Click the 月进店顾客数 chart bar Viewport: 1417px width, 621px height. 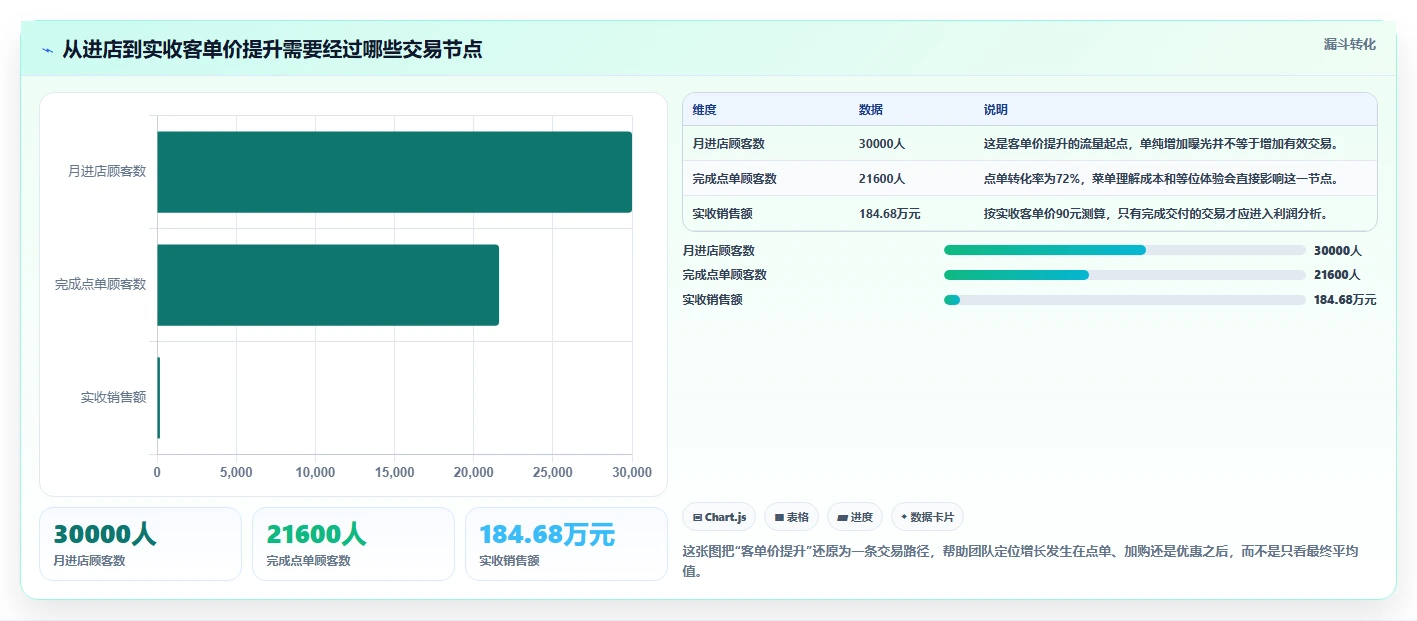(394, 172)
